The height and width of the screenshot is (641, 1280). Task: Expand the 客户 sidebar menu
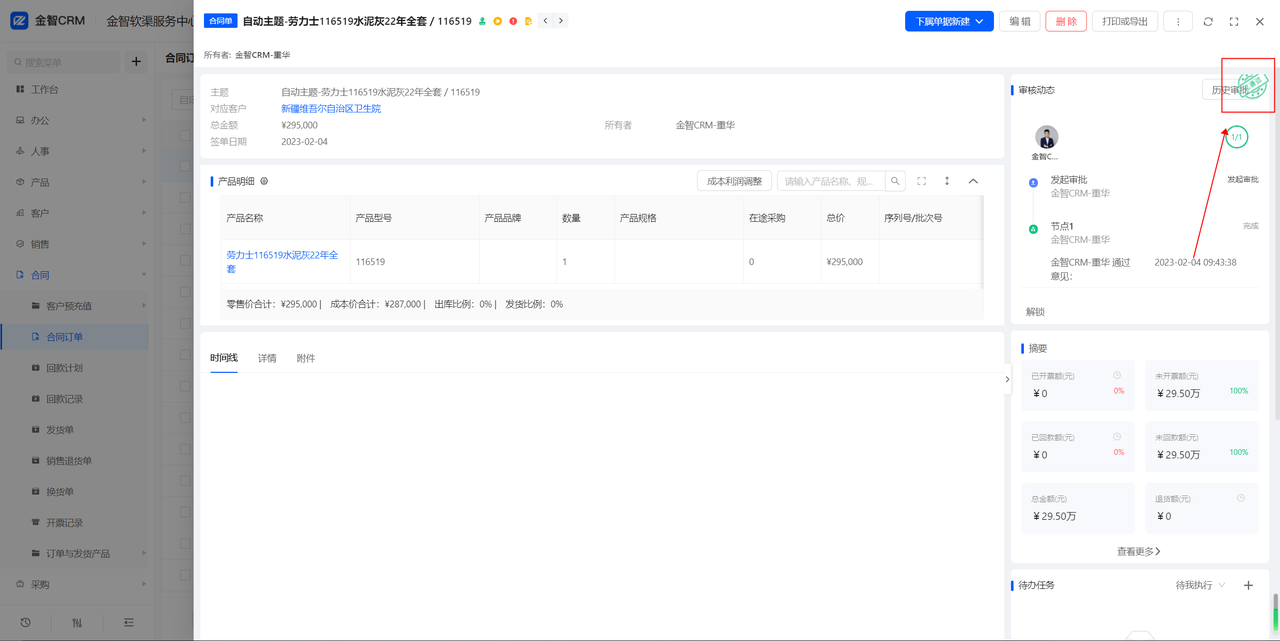pos(75,213)
